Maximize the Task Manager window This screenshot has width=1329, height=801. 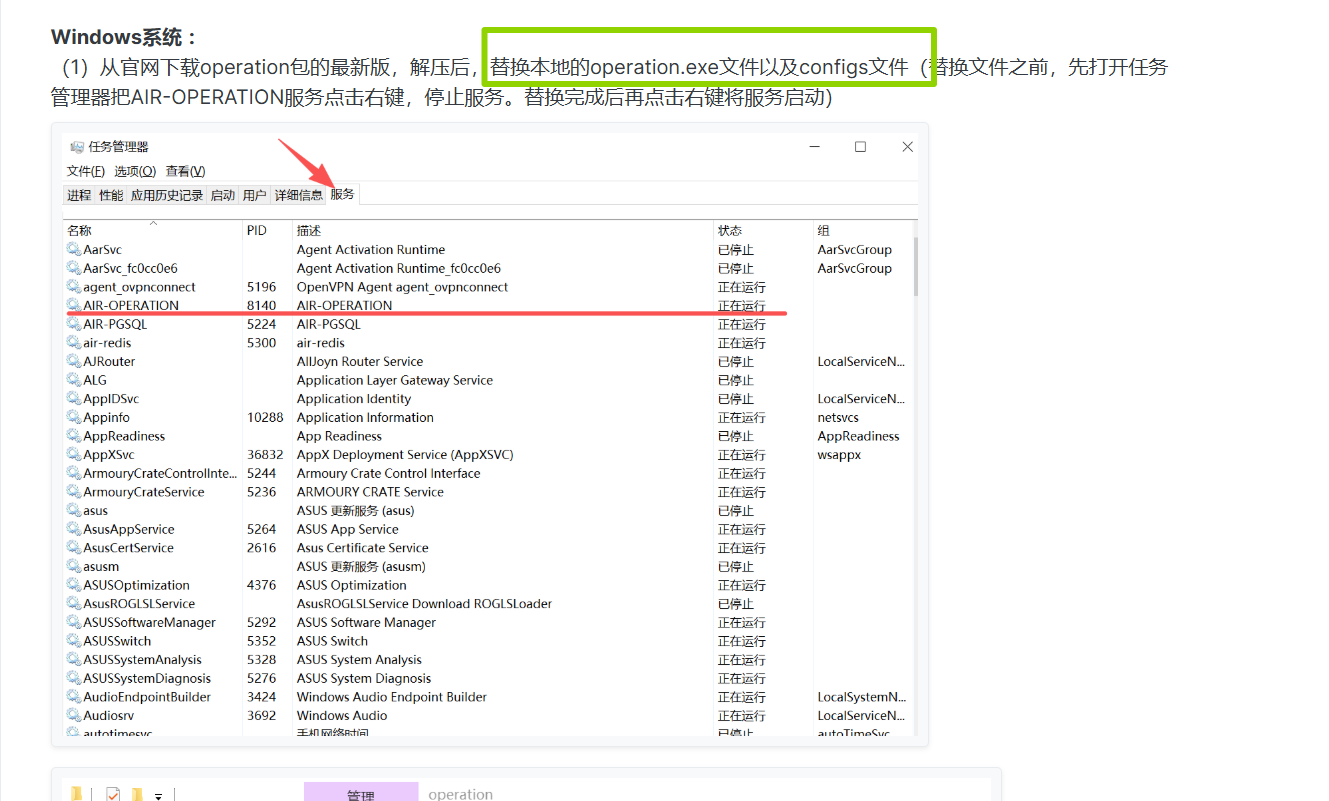coord(860,147)
